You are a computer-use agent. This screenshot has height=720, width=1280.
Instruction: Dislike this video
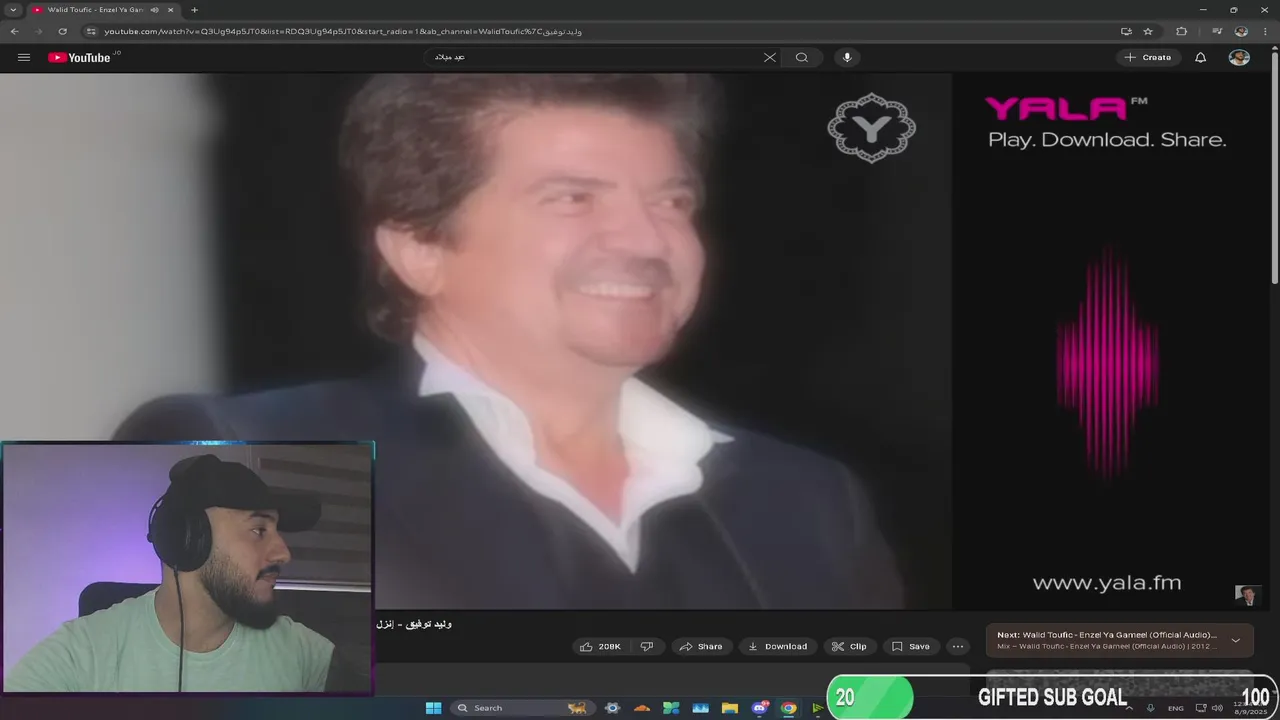click(x=647, y=646)
